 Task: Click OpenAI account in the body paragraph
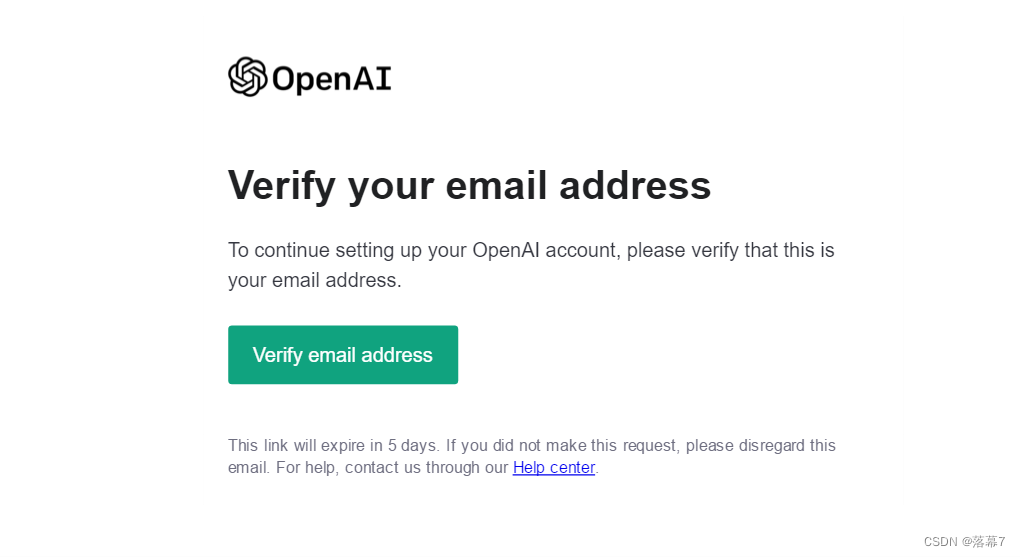point(544,251)
